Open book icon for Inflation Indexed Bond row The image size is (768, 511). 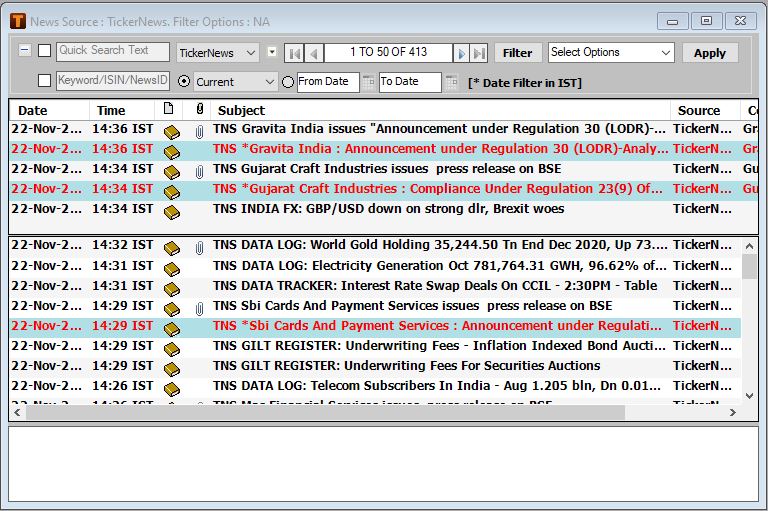pos(171,349)
